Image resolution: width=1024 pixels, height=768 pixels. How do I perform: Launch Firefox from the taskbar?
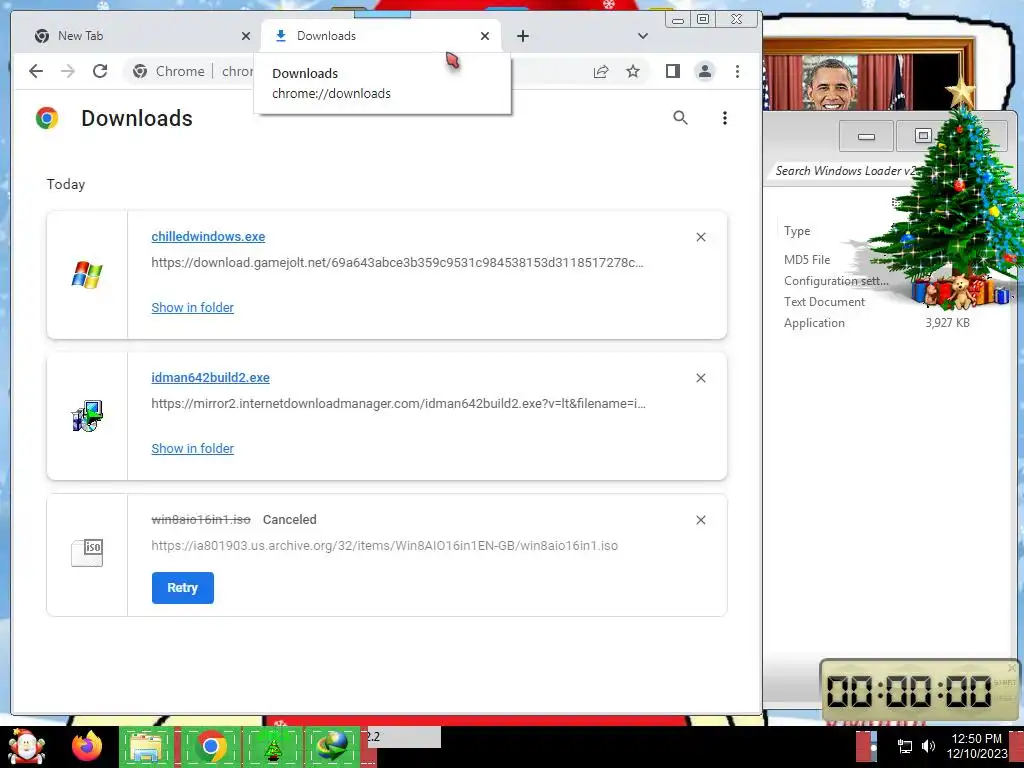[x=87, y=746]
